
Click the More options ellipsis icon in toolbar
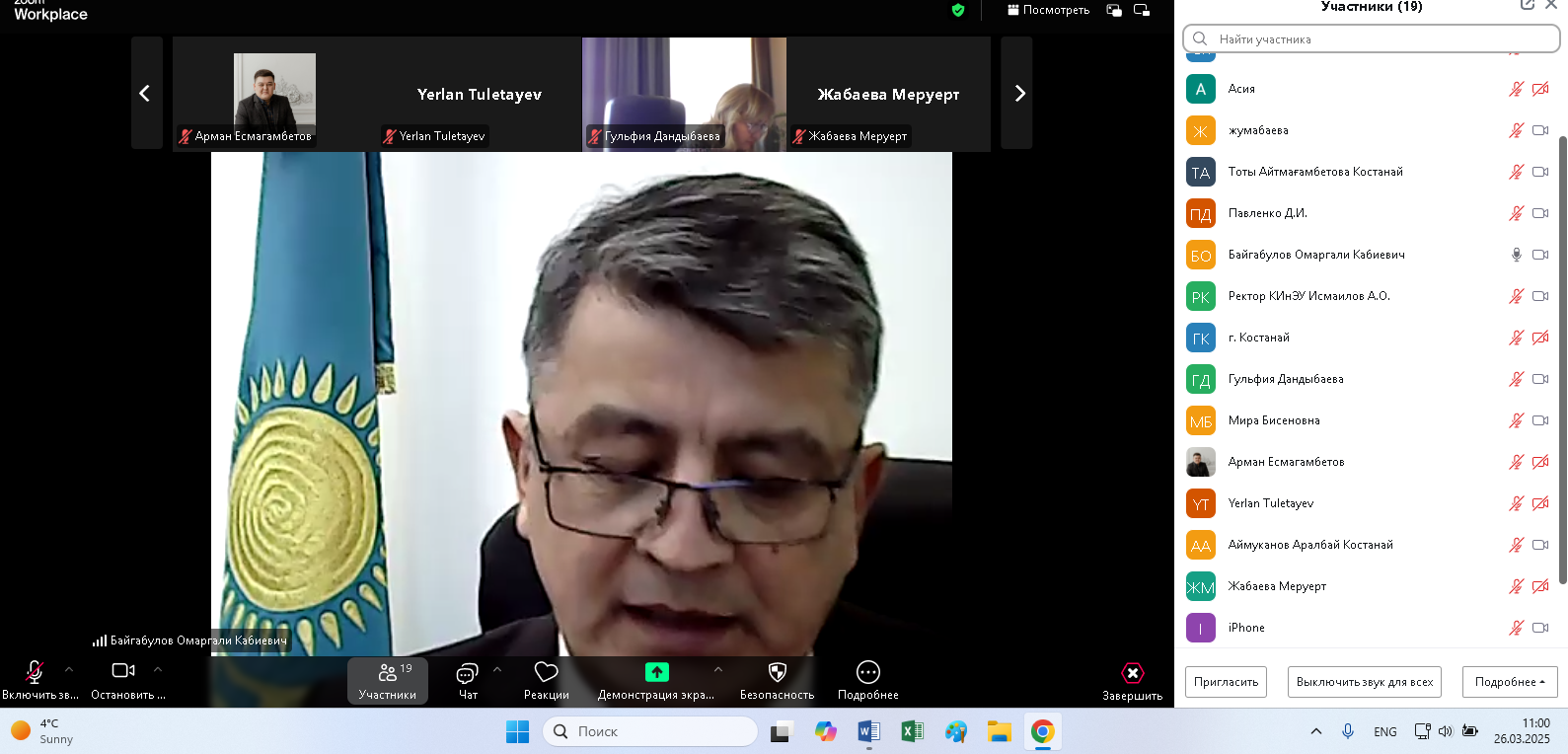pos(867,673)
